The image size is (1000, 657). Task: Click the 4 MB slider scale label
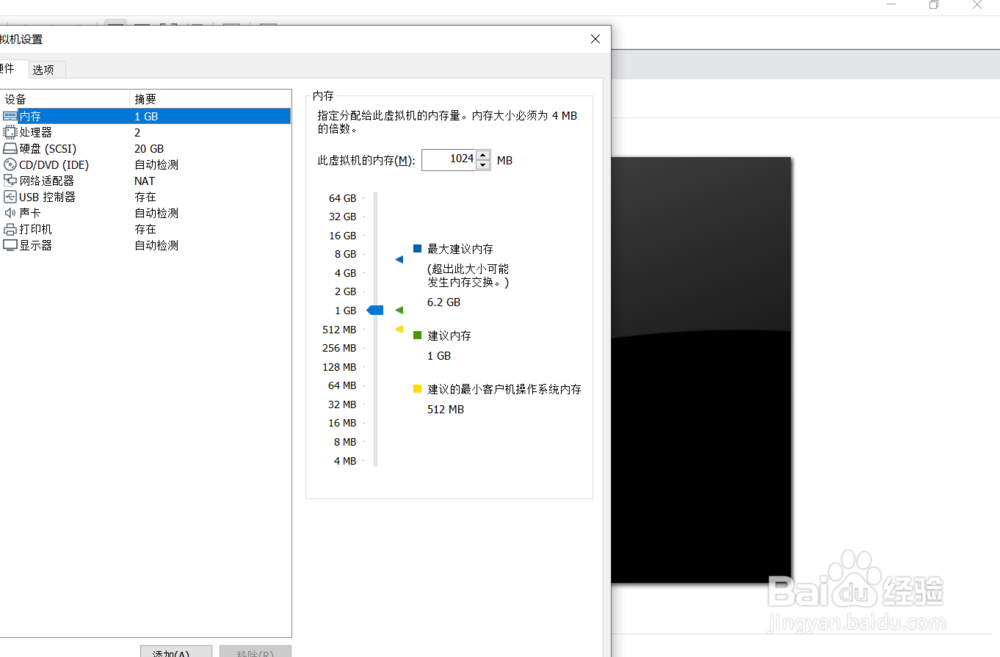click(345, 461)
